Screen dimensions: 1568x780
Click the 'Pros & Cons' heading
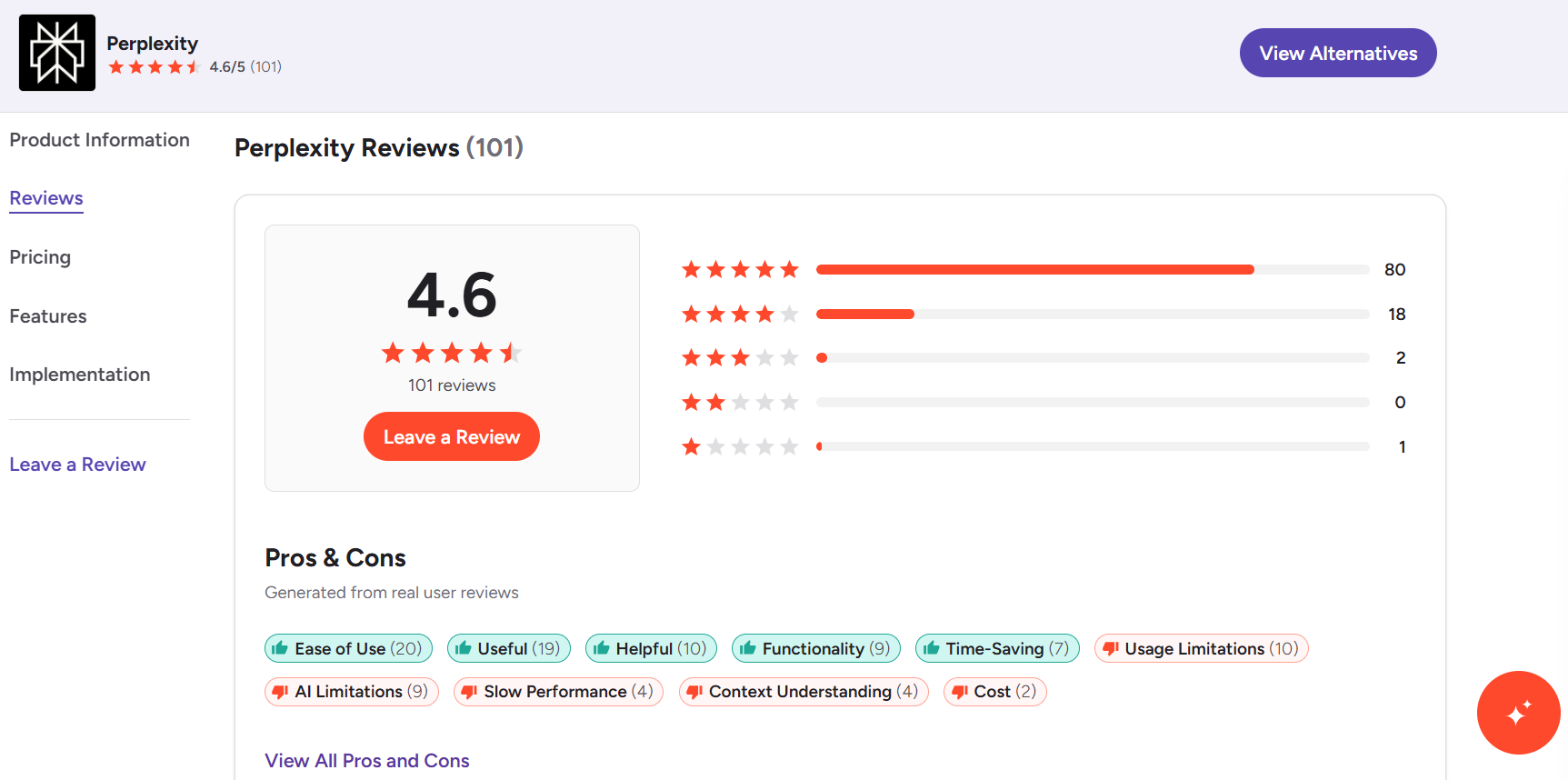[x=335, y=557]
